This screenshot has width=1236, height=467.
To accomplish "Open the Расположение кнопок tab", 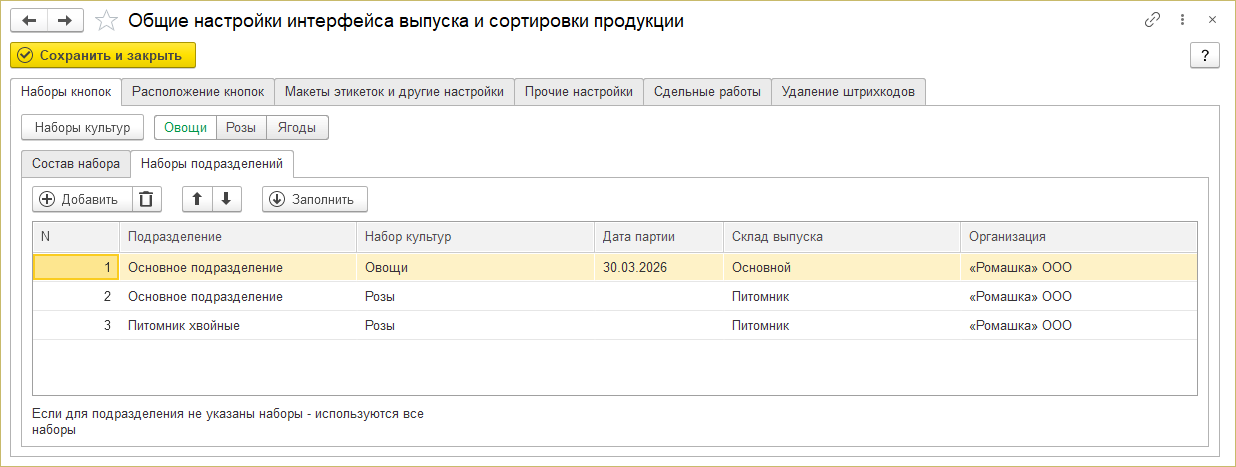I will click(198, 92).
